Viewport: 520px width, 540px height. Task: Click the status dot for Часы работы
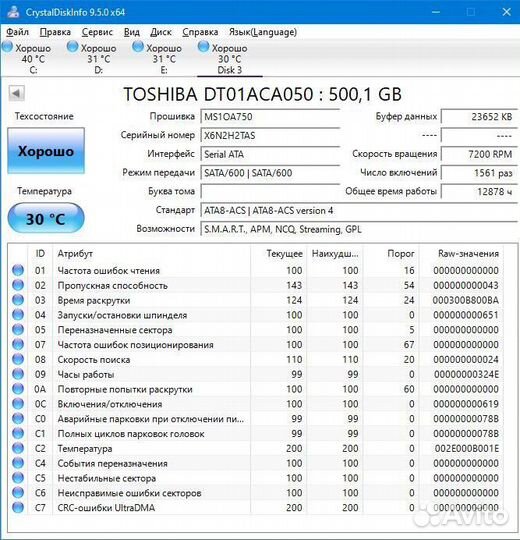click(x=18, y=374)
